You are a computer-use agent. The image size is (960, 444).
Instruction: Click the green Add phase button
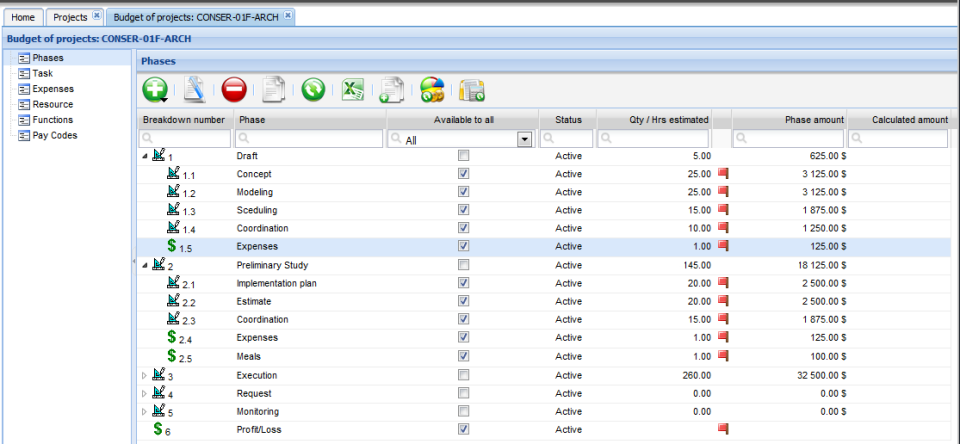click(154, 89)
